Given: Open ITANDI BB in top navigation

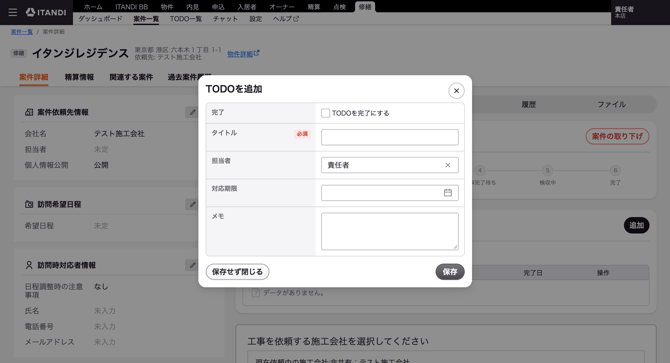Looking at the screenshot, I should 132,7.
